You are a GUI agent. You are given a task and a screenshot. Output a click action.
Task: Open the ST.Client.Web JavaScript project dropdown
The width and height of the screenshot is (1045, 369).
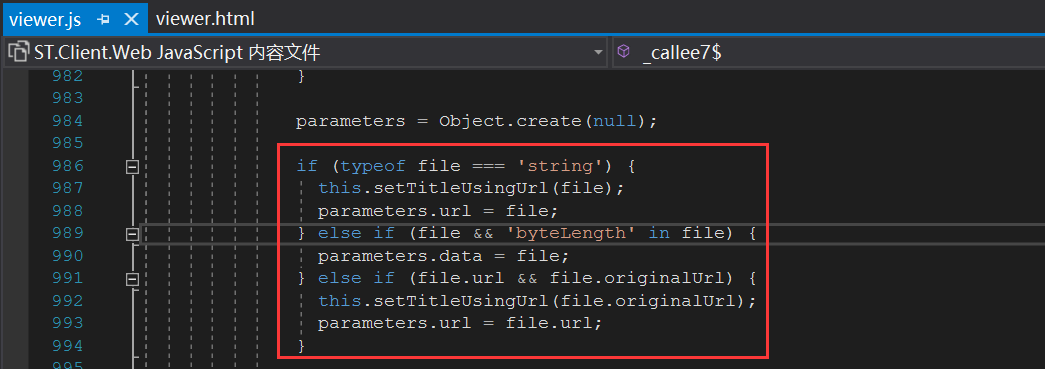(x=305, y=52)
